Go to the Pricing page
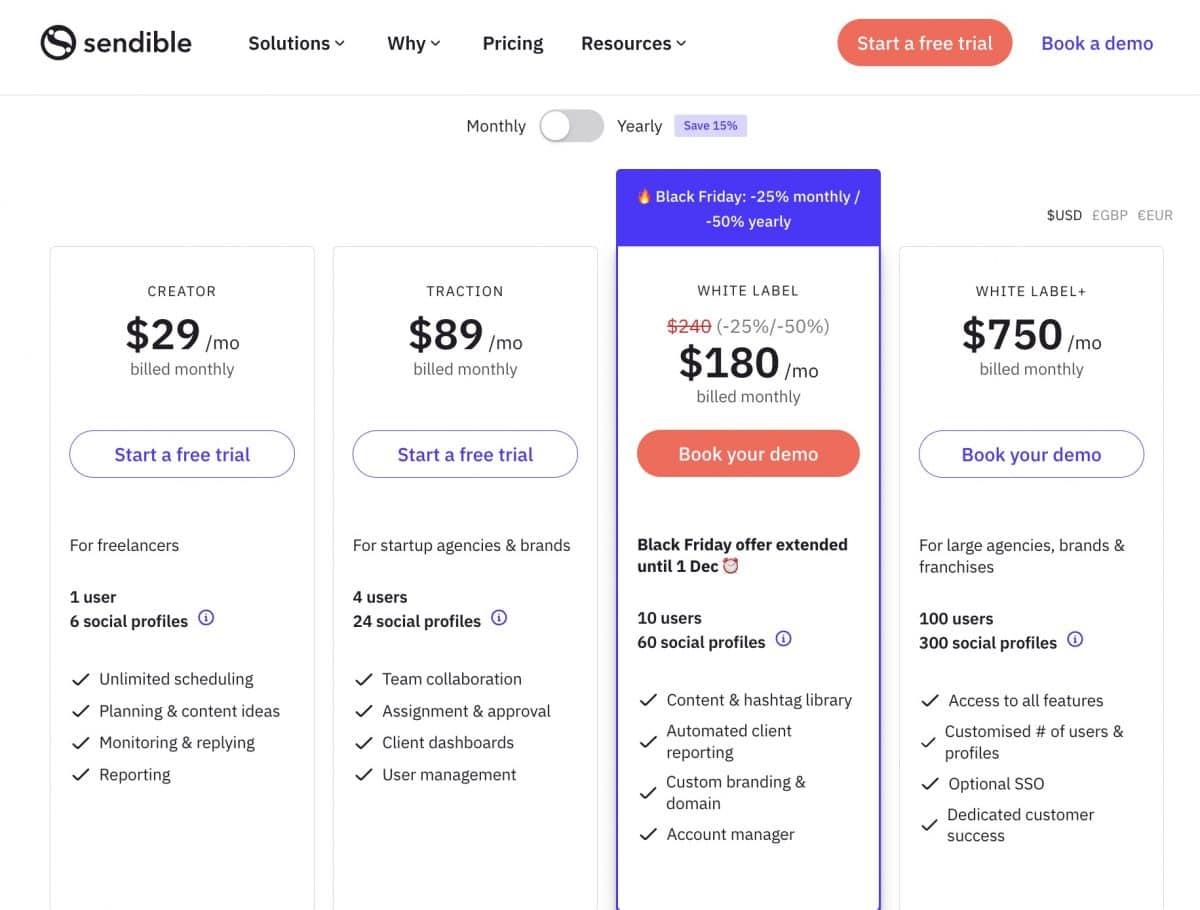Viewport: 1200px width, 910px height. (513, 43)
